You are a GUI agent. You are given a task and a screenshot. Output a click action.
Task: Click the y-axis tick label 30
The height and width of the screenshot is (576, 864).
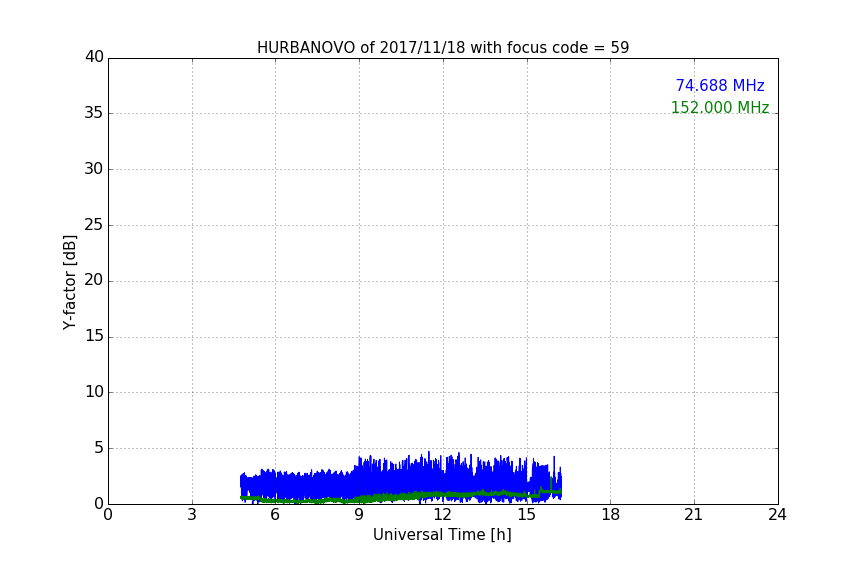94,169
